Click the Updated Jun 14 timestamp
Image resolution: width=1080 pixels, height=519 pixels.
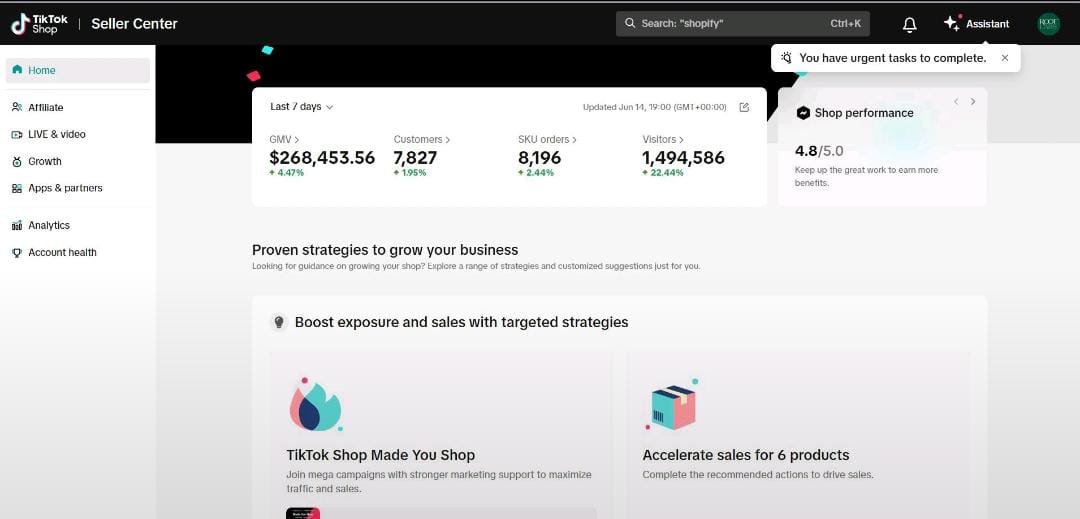pyautogui.click(x=654, y=107)
